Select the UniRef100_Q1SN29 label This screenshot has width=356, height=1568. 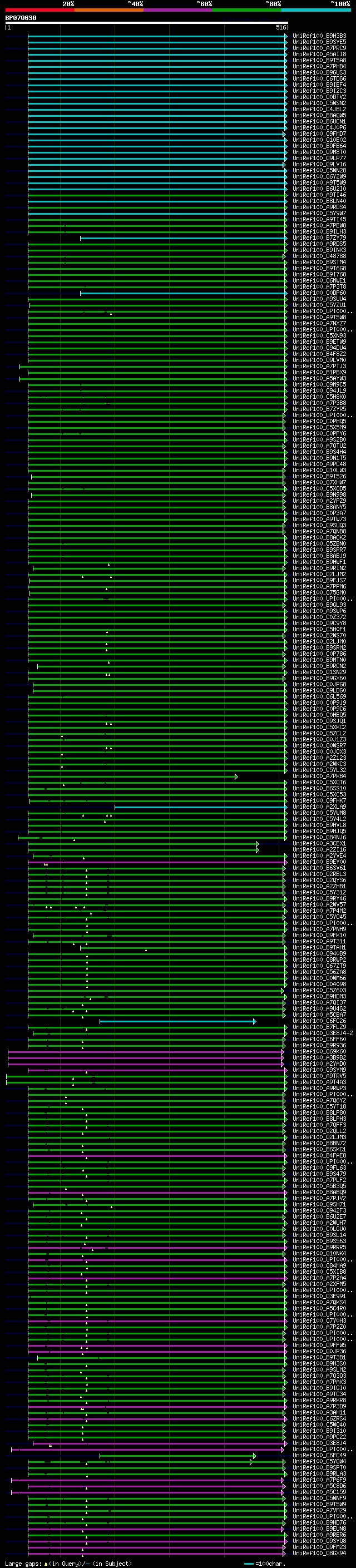click(319, 672)
